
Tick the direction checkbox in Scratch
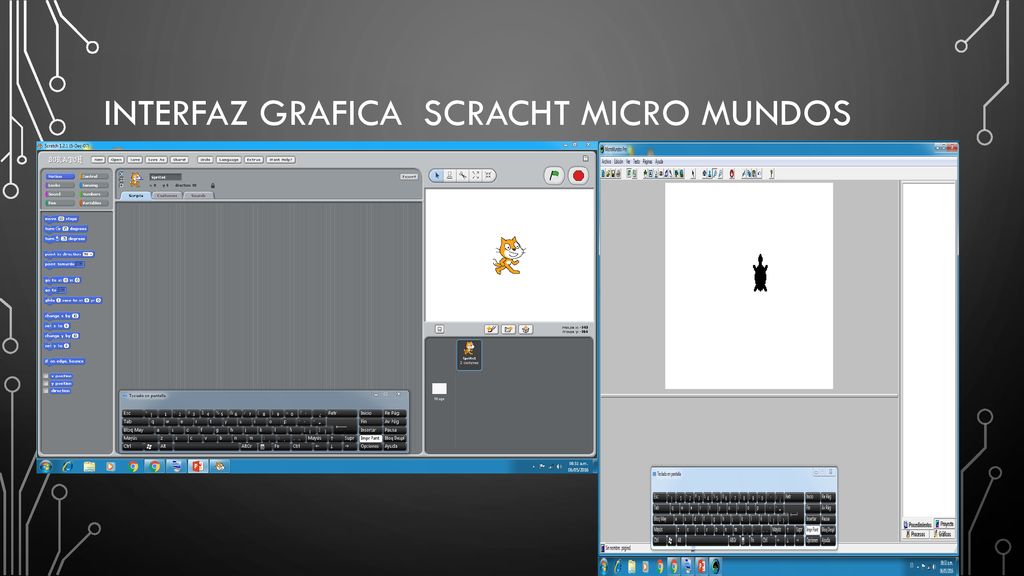(46, 391)
